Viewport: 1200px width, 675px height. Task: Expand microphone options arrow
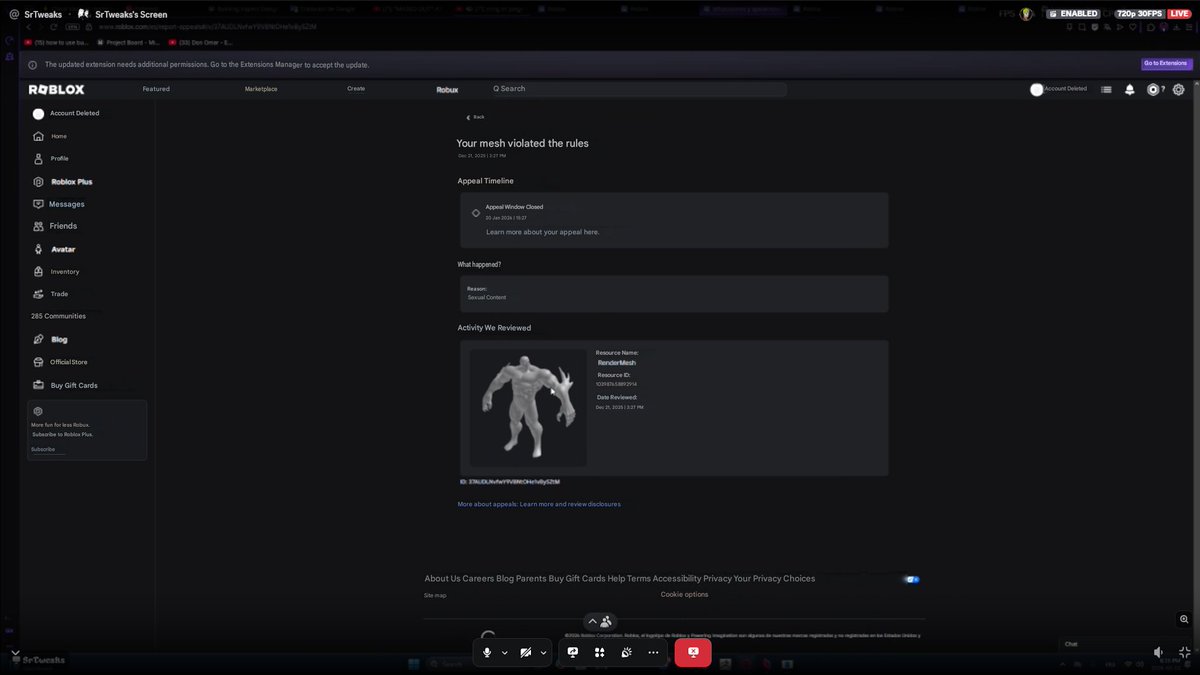tap(505, 652)
